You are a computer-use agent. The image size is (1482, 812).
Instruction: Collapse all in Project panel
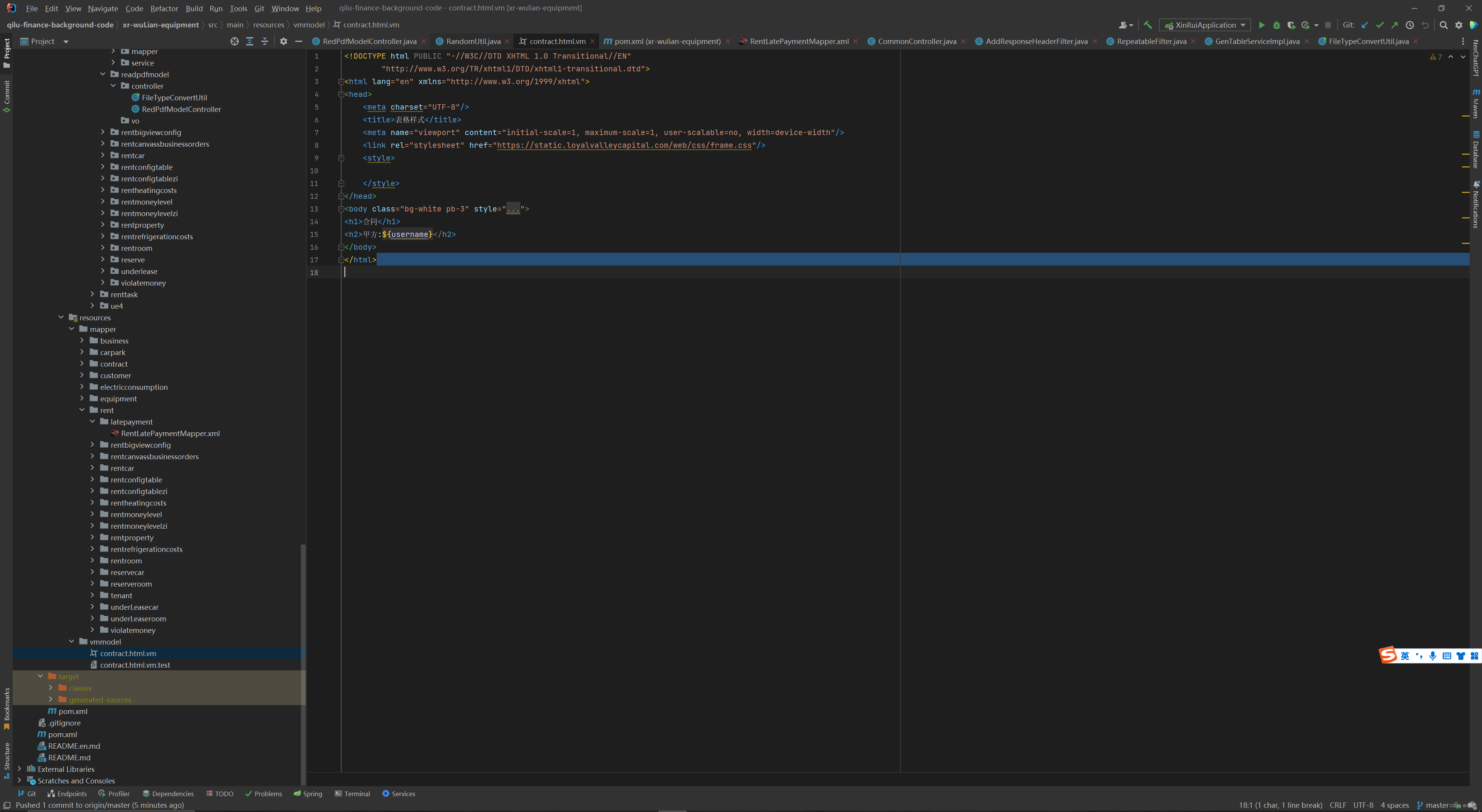(265, 41)
